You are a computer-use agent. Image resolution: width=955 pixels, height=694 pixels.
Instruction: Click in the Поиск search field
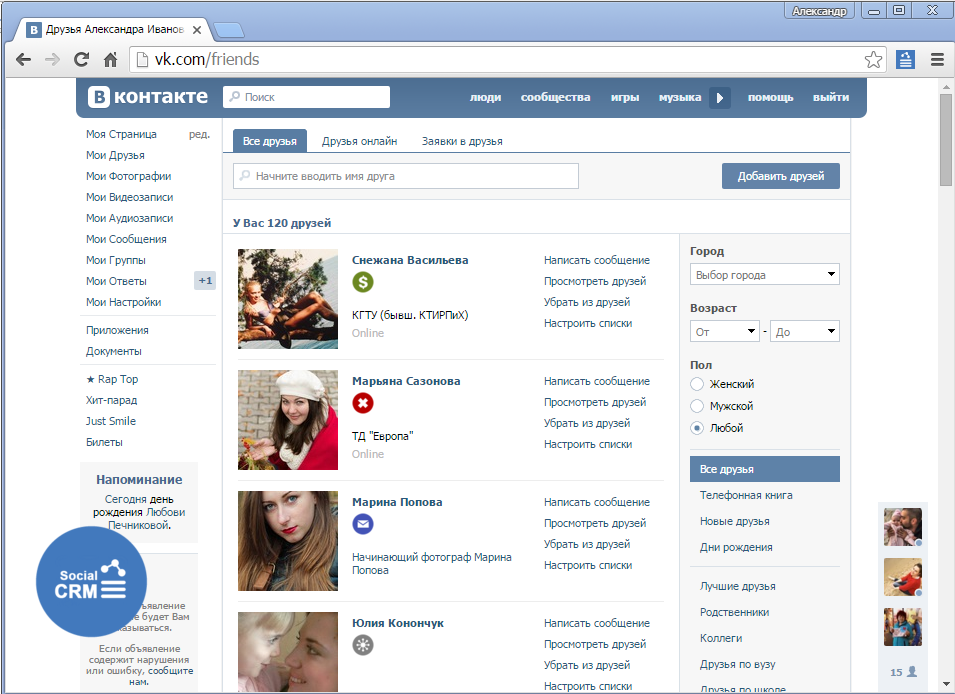307,97
